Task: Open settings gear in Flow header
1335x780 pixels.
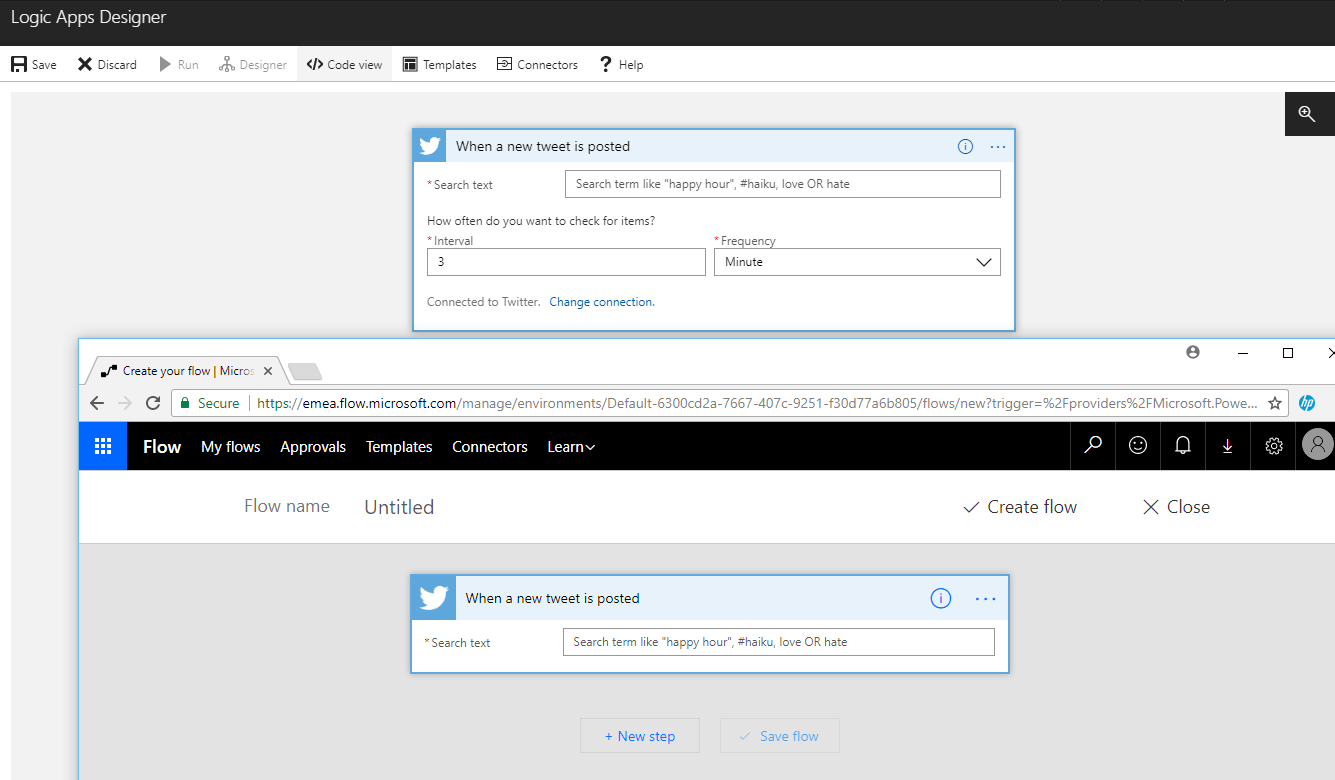Action: coord(1274,446)
